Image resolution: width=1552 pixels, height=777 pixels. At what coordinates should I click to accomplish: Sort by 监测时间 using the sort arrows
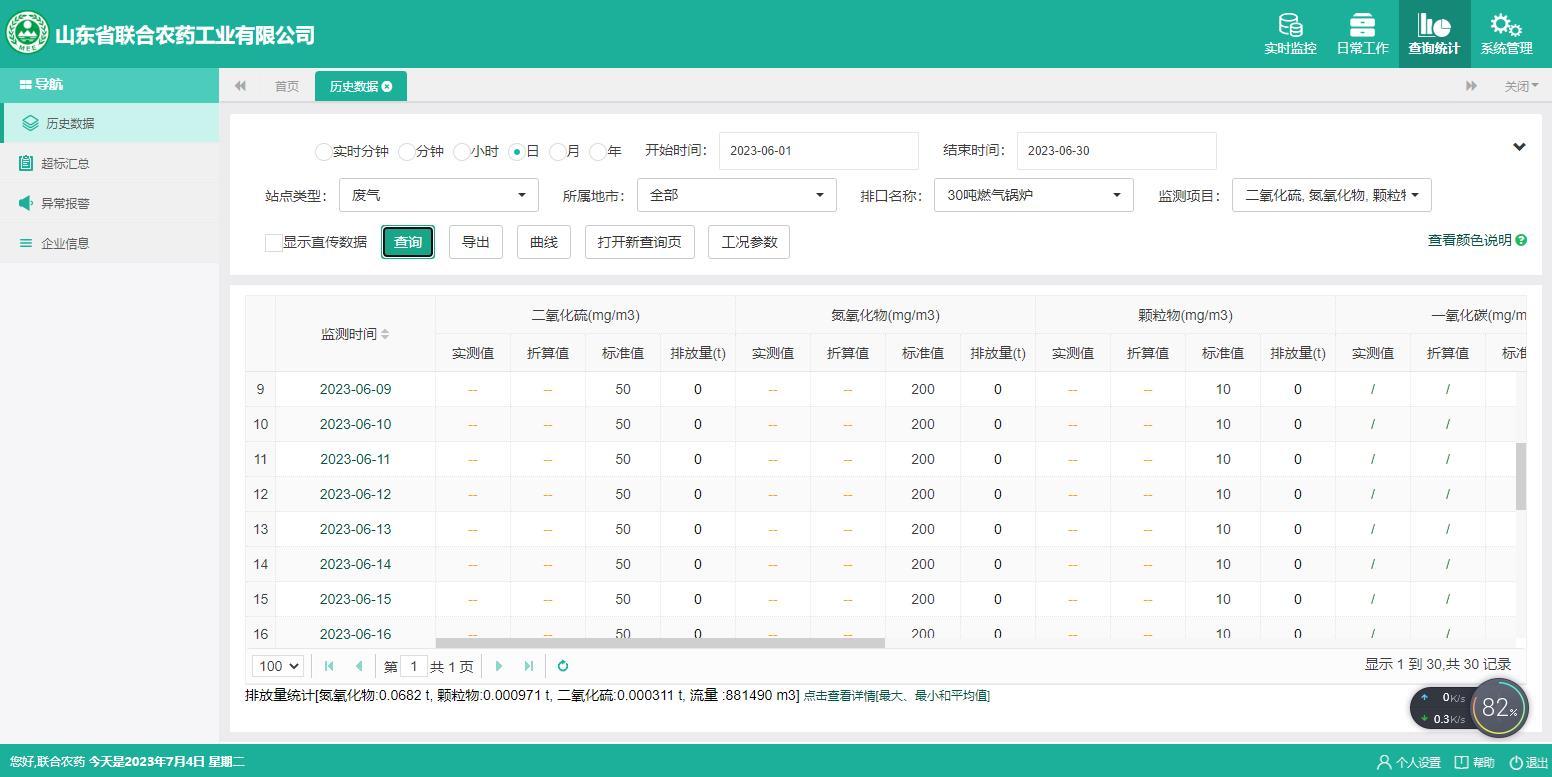click(x=385, y=334)
